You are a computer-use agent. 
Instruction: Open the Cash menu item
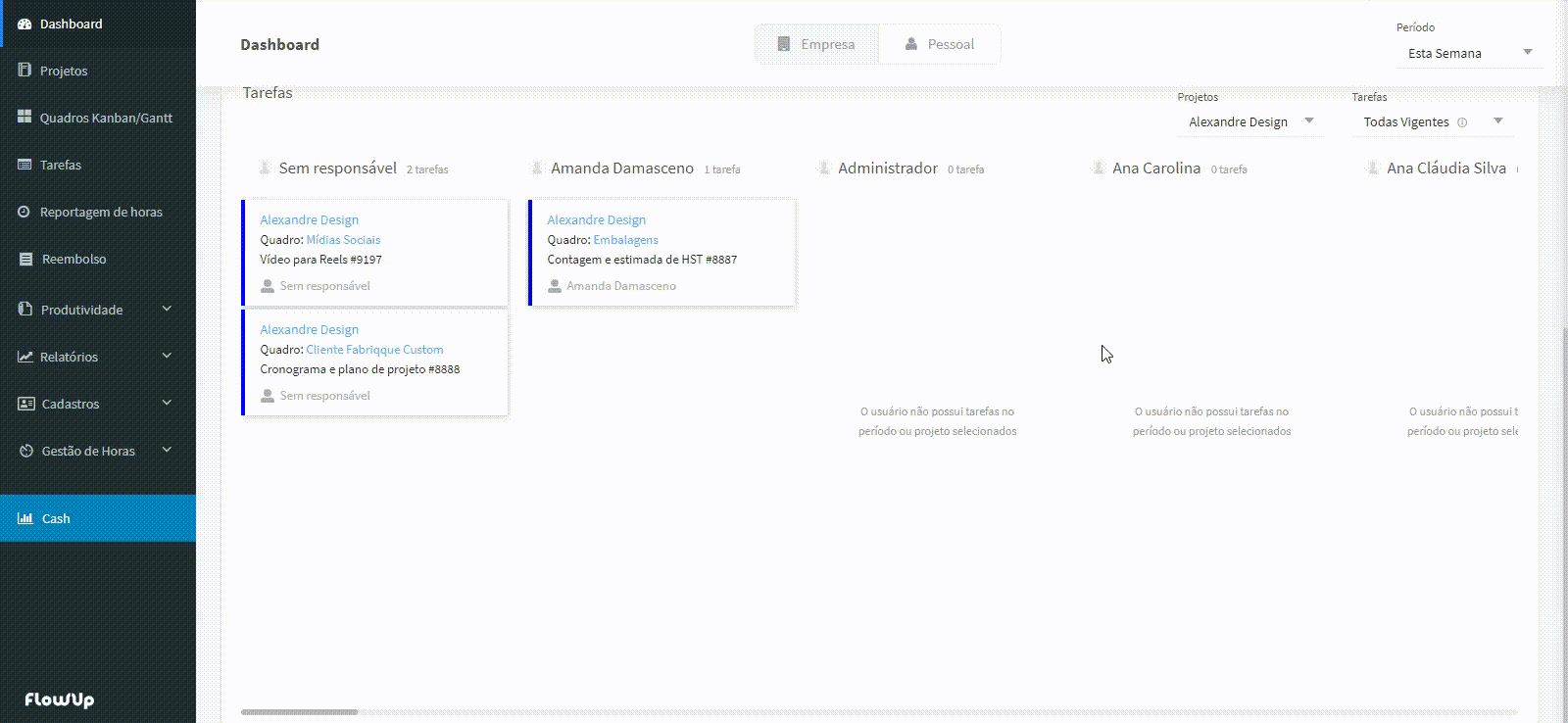98,518
